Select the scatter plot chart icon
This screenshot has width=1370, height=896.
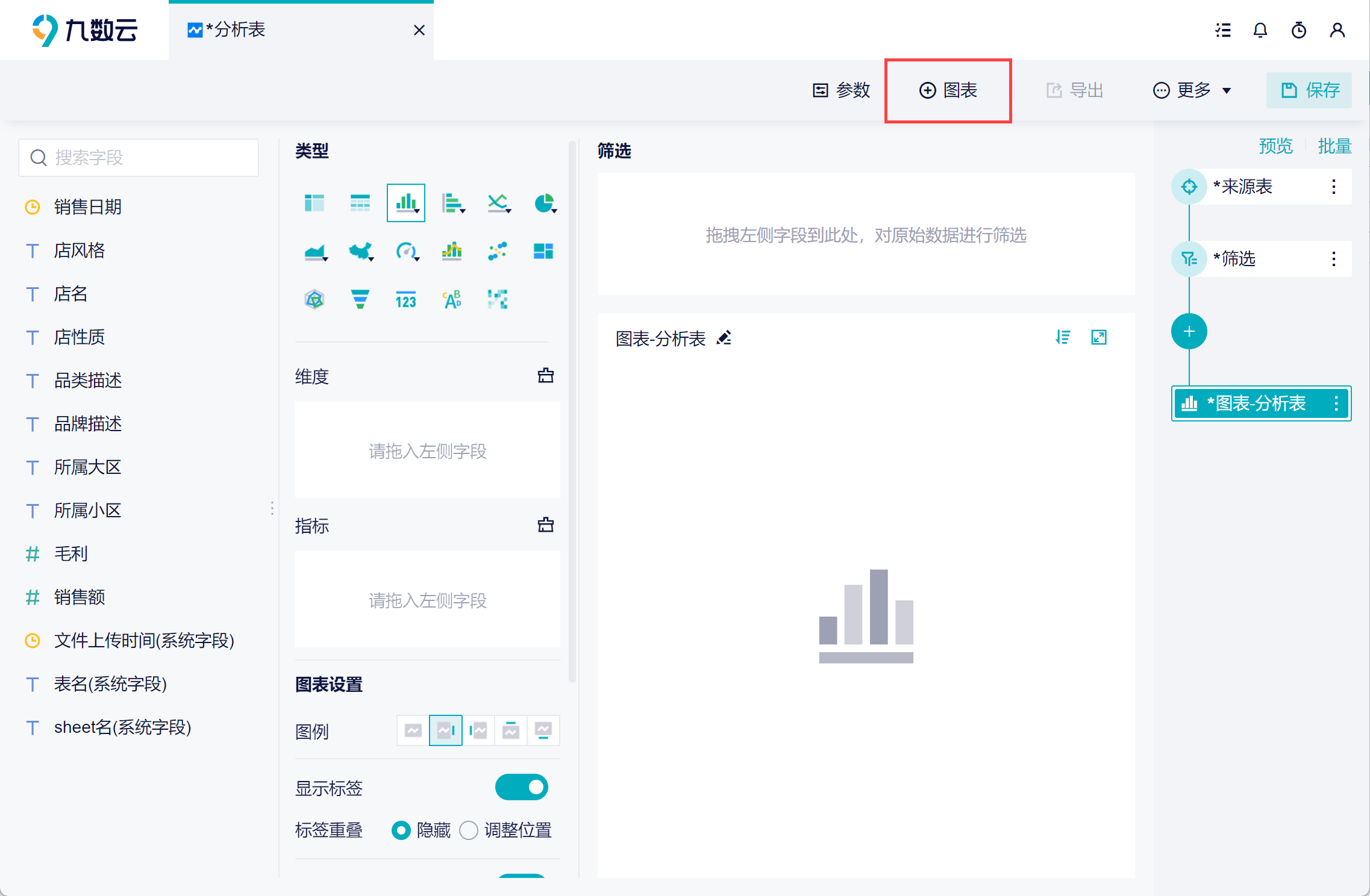click(x=498, y=251)
